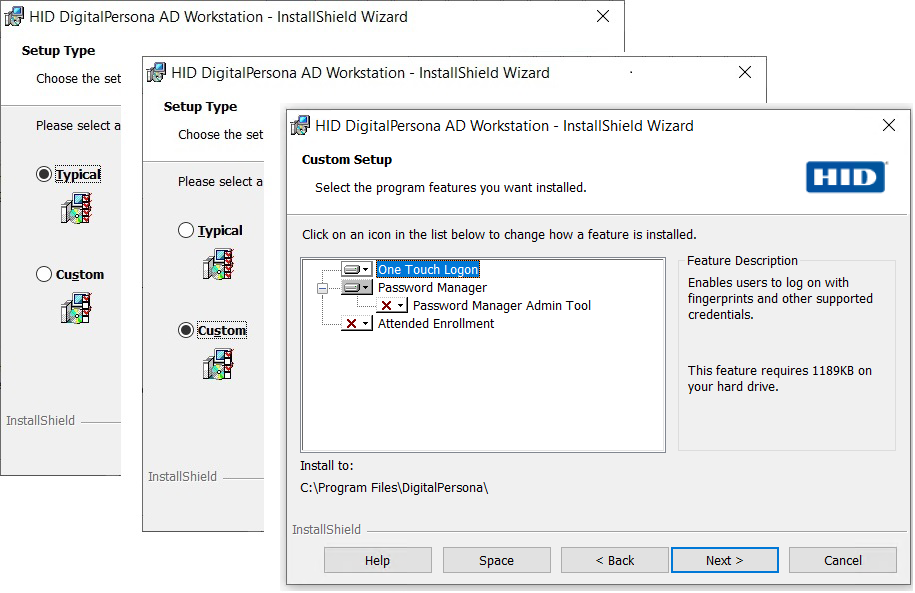Click the Next button to continue installation

(724, 560)
